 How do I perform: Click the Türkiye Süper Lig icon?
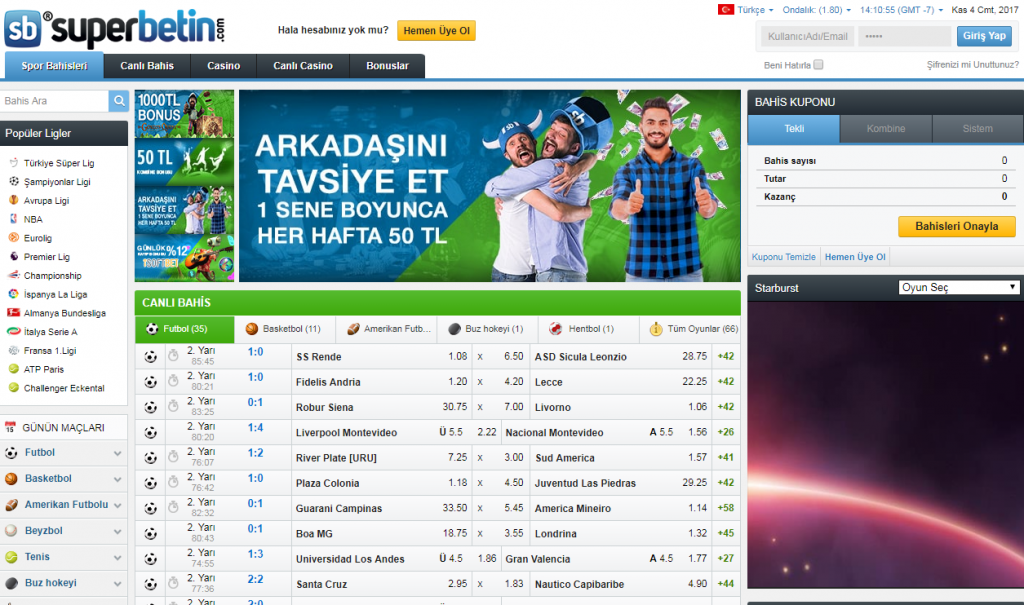(13, 163)
